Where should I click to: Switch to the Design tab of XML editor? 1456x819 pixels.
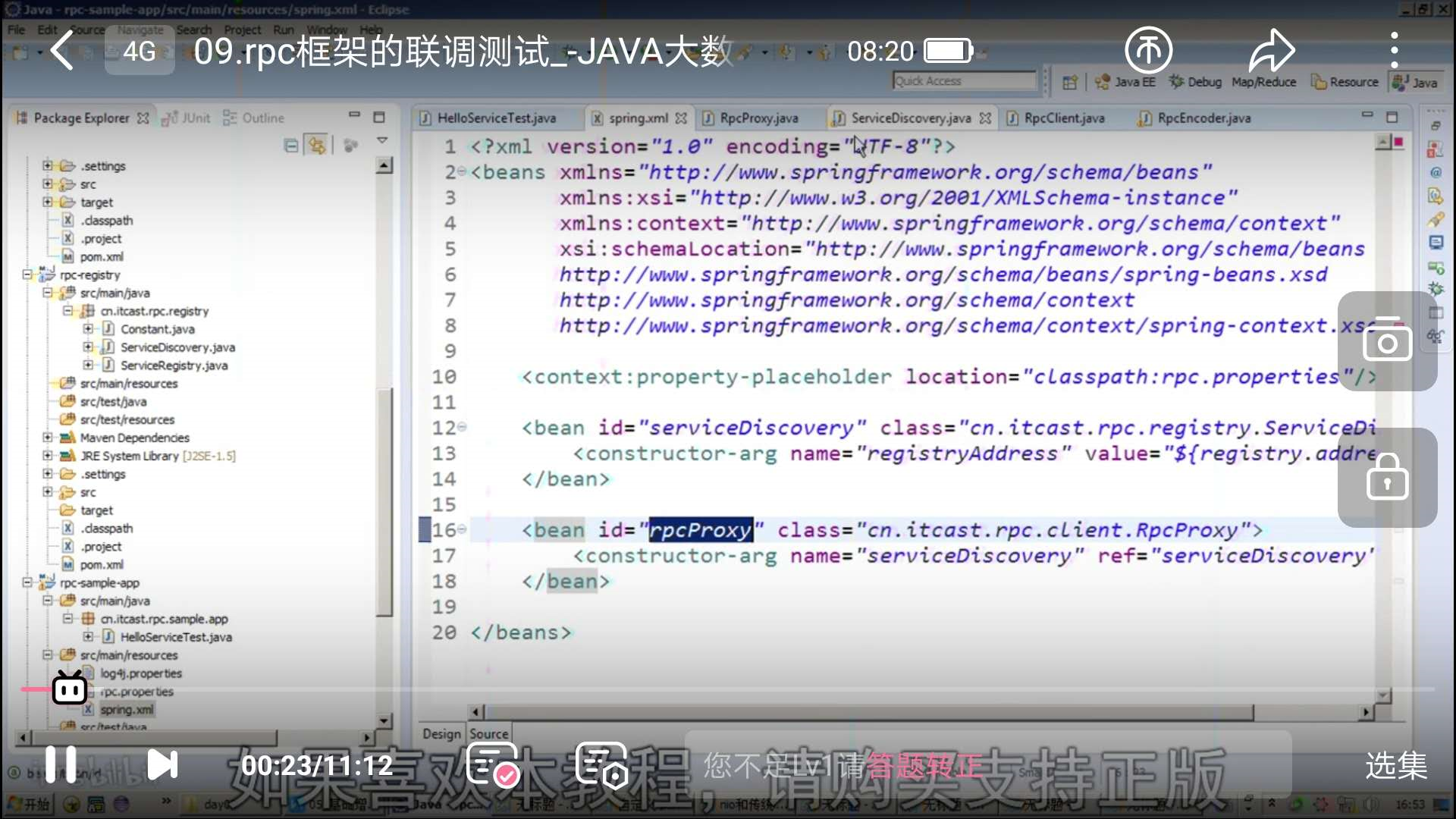coord(441,734)
